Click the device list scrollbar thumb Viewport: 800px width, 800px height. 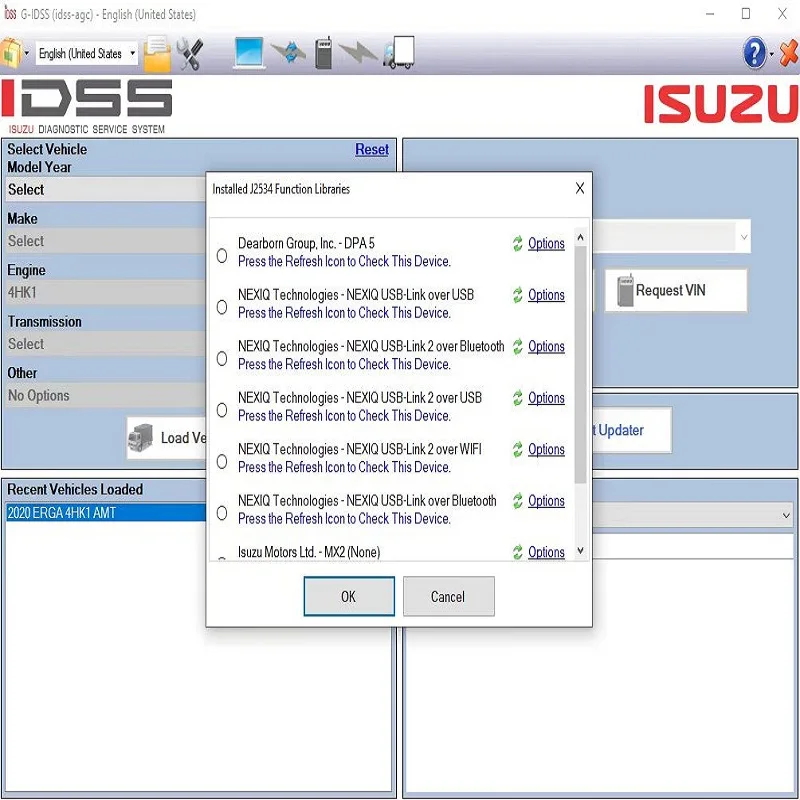pyautogui.click(x=580, y=364)
